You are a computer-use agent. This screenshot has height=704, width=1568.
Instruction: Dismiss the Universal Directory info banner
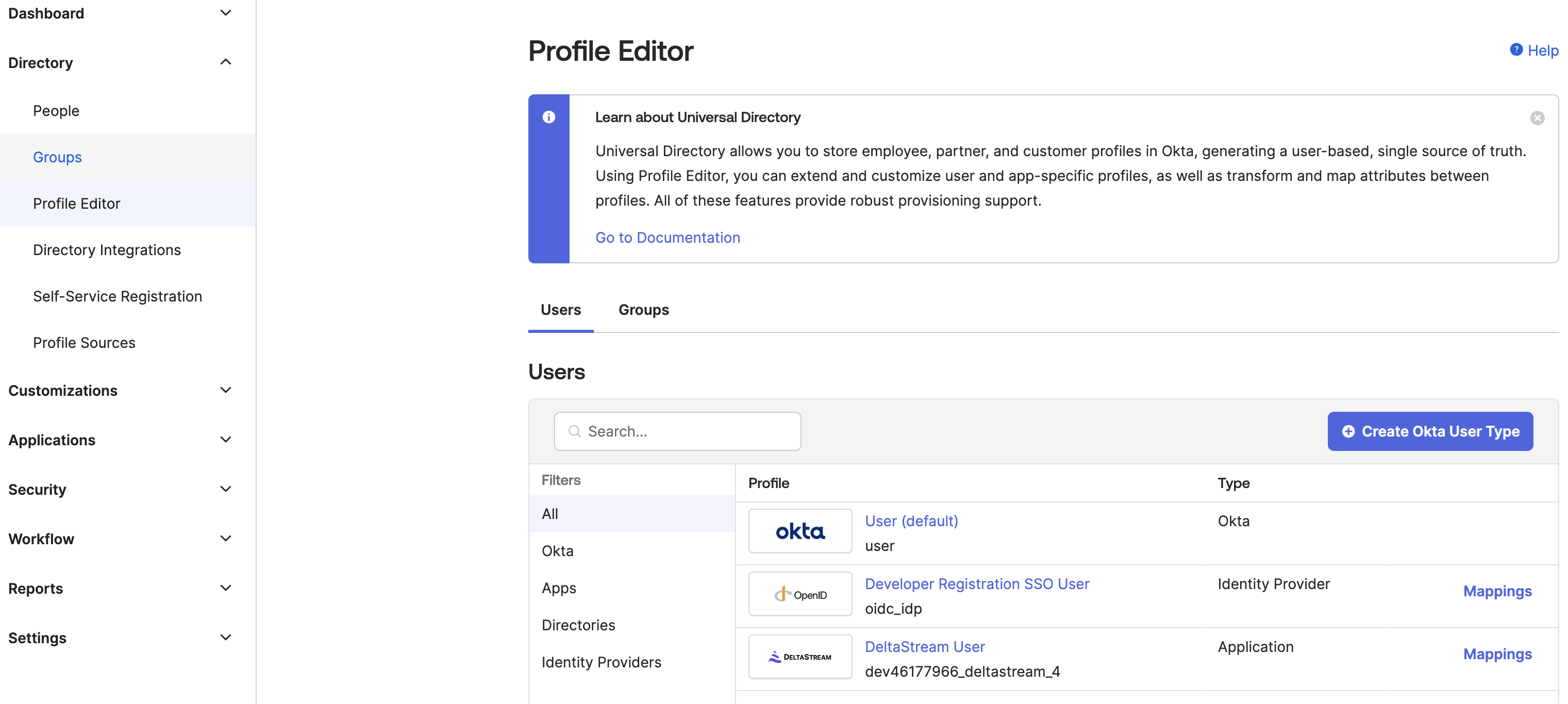pos(1537,118)
